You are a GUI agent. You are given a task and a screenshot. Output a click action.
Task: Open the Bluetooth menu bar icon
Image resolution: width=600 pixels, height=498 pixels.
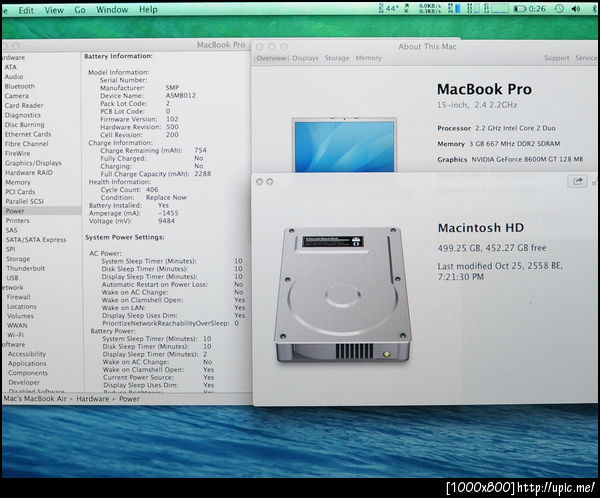click(595, 8)
